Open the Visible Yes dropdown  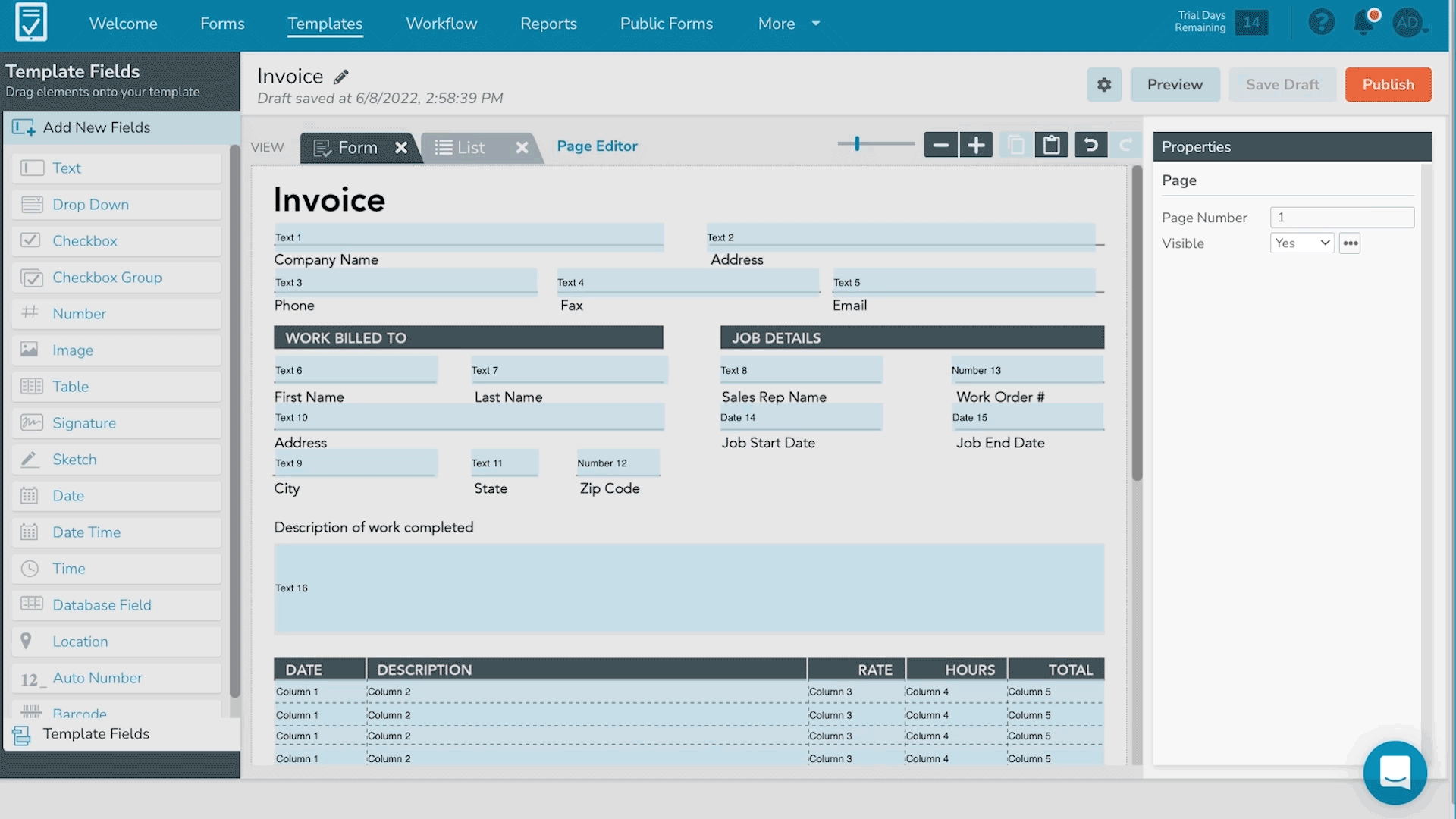[1302, 243]
